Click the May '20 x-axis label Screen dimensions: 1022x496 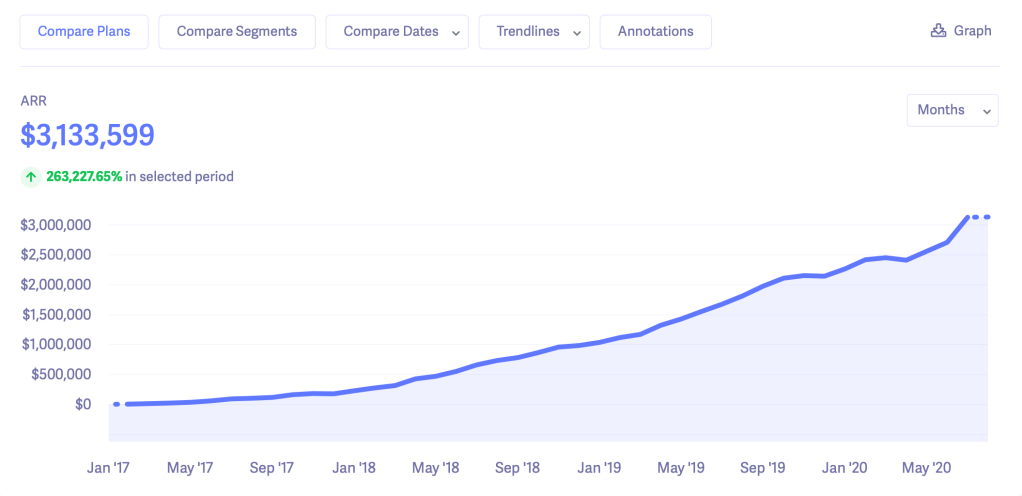tap(928, 467)
